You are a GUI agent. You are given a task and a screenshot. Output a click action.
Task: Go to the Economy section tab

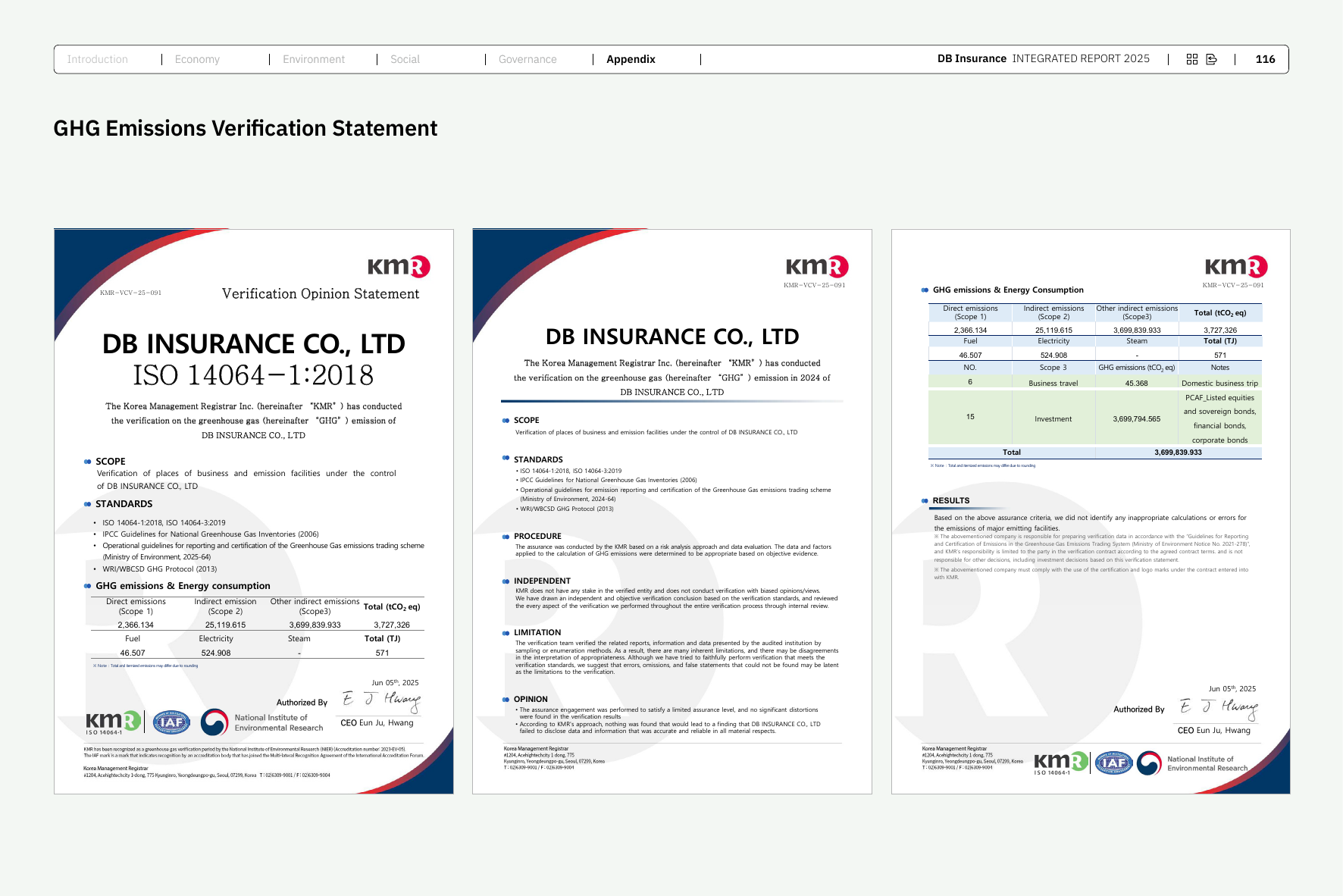point(197,59)
